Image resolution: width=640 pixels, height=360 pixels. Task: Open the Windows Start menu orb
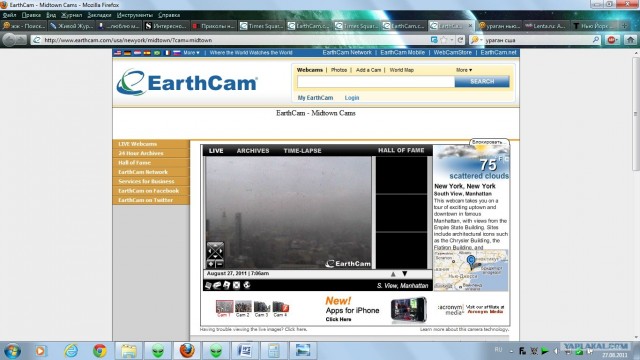click(x=12, y=351)
